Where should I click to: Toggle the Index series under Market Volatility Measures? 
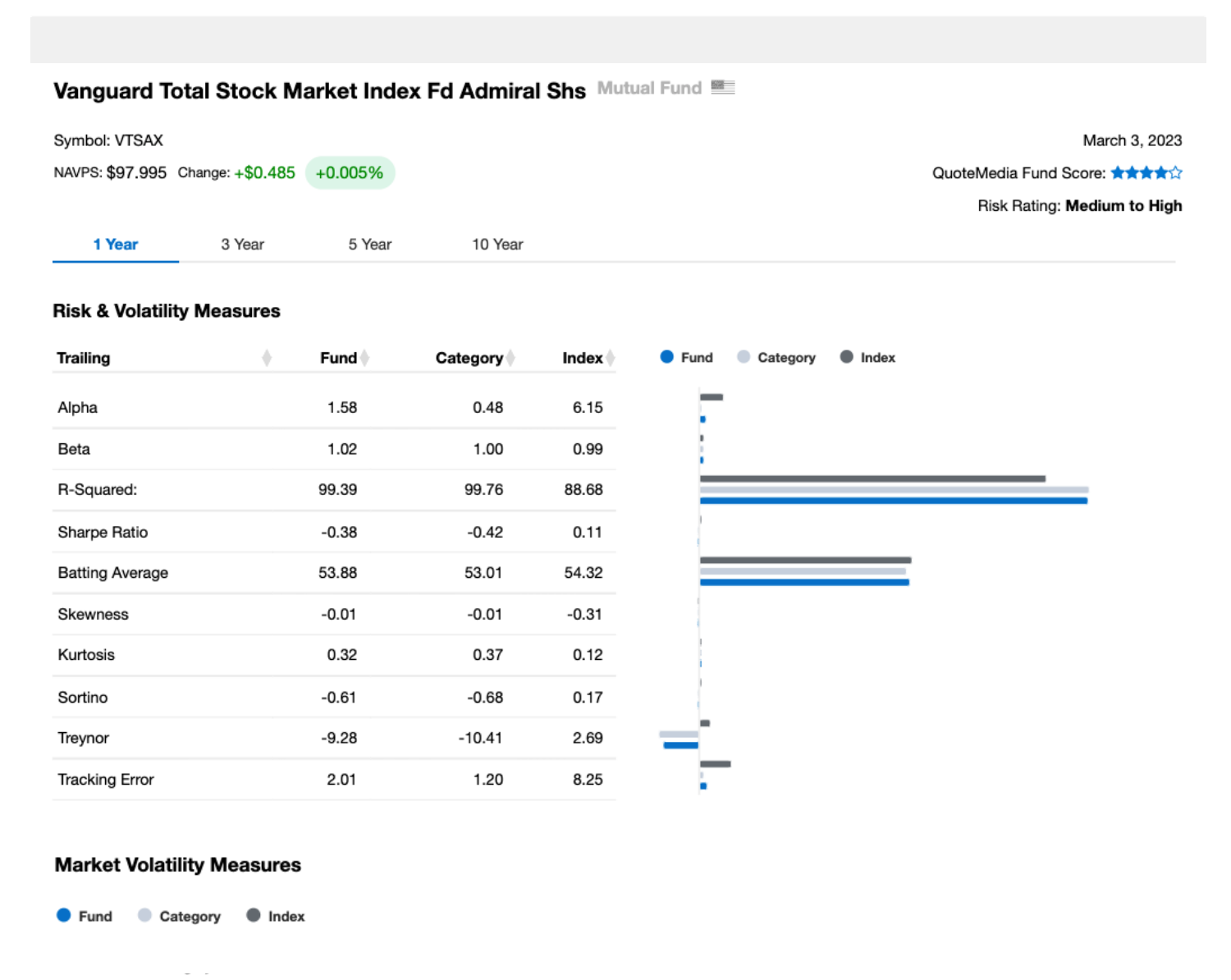click(x=254, y=915)
